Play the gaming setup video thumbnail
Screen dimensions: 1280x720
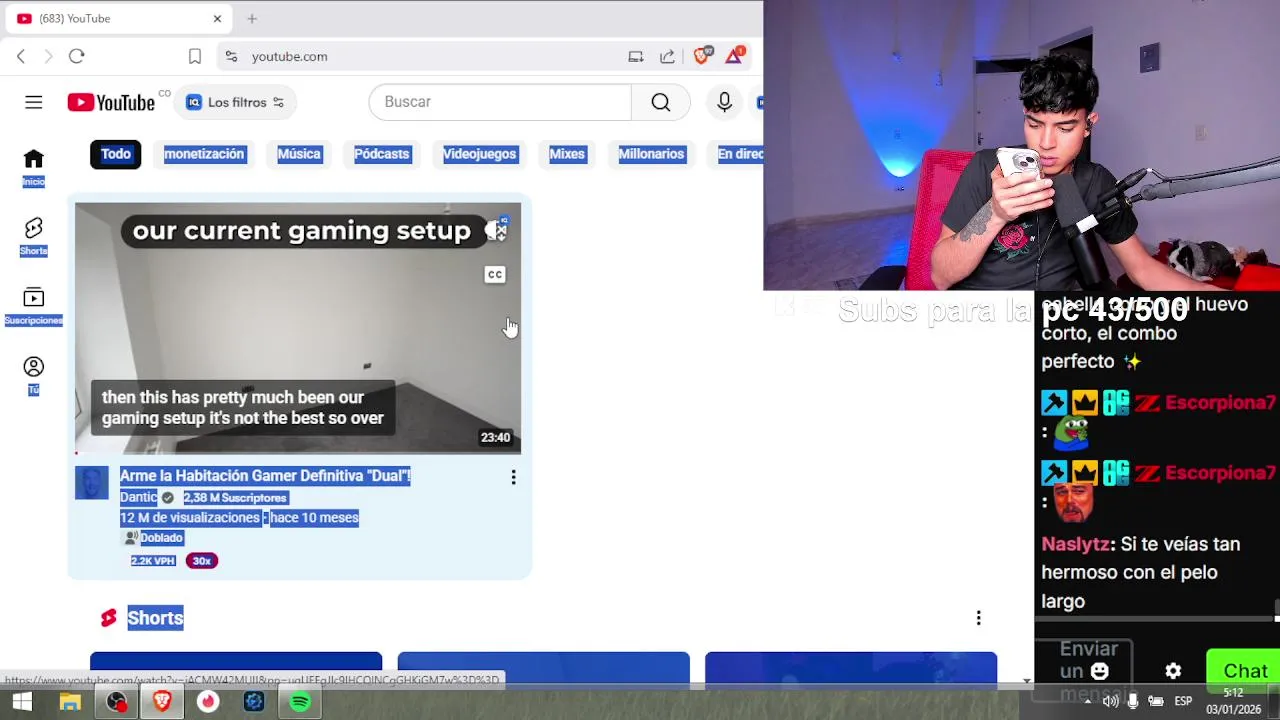click(298, 328)
